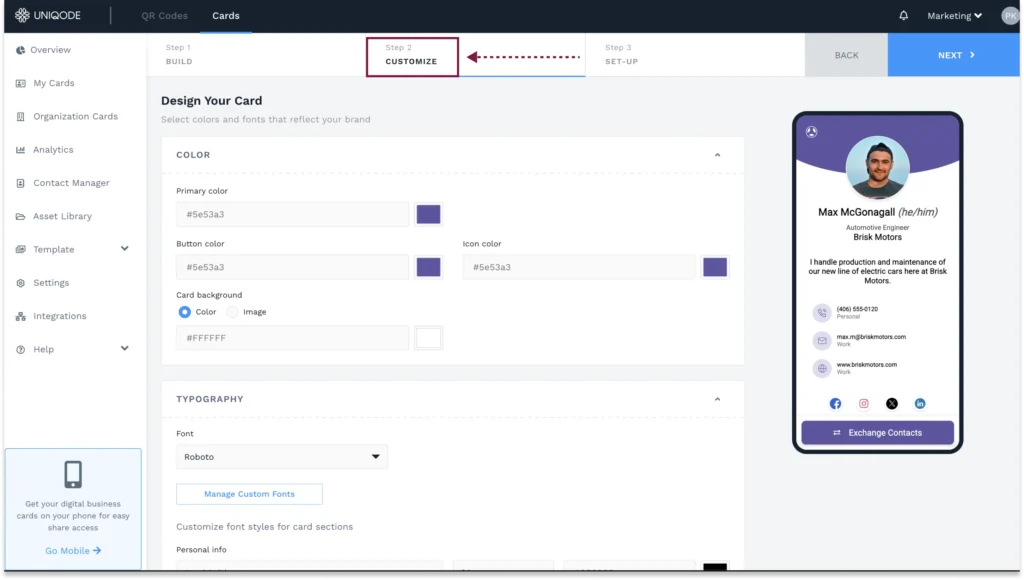Click Exchange Contacts button in preview
The height and width of the screenshot is (580, 1024).
click(x=877, y=433)
